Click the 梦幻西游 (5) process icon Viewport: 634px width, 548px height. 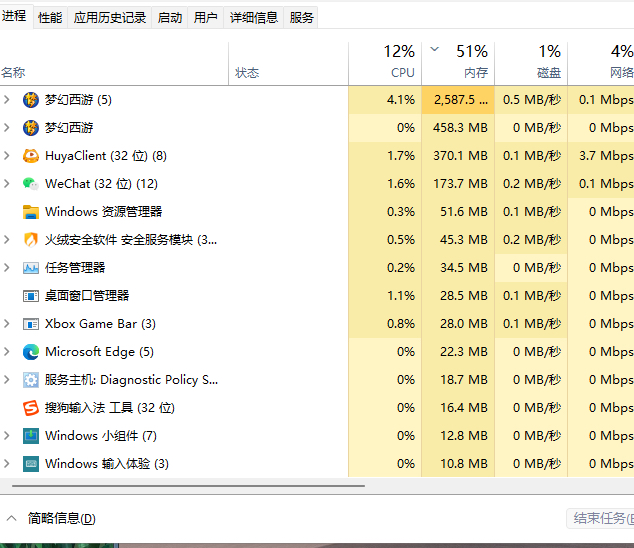(31, 100)
